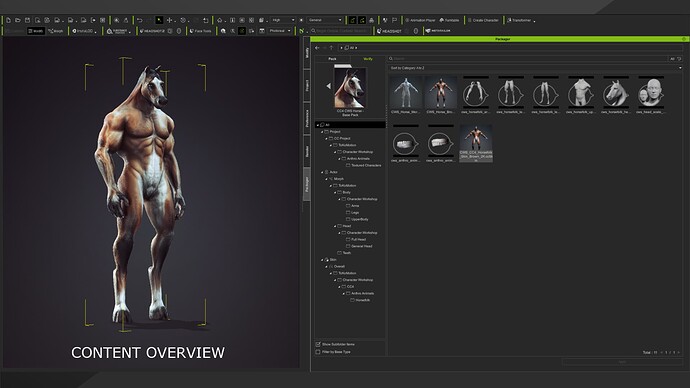Select the Pack tab
The image size is (690, 388).
pos(332,59)
